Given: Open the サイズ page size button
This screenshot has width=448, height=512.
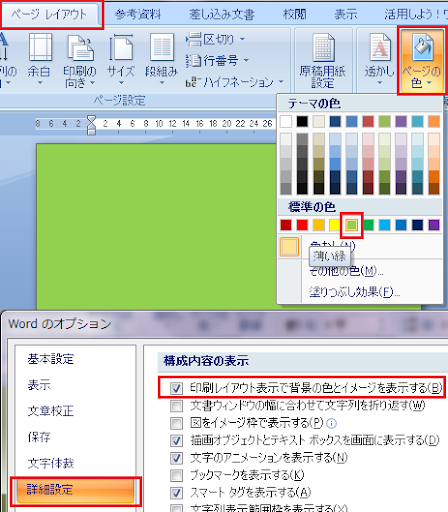Looking at the screenshot, I should (x=121, y=59).
